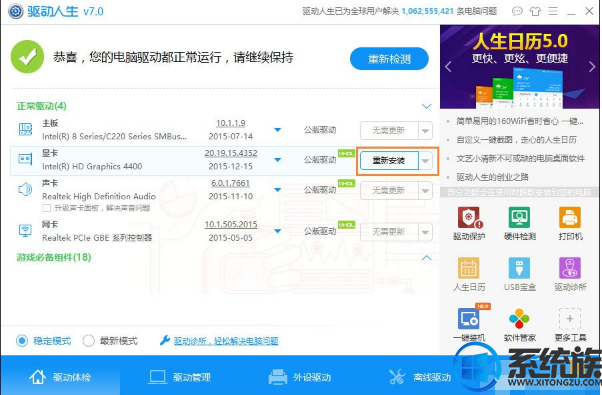
Task: Click the 主板 motherboard device icon
Action: pyautogui.click(x=25, y=129)
